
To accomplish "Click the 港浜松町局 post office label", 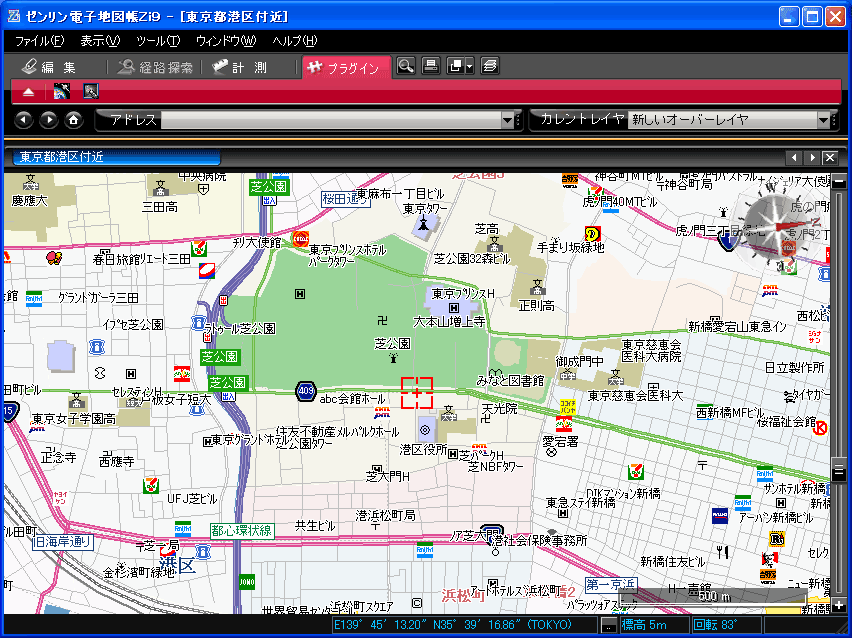I will coord(385,515).
